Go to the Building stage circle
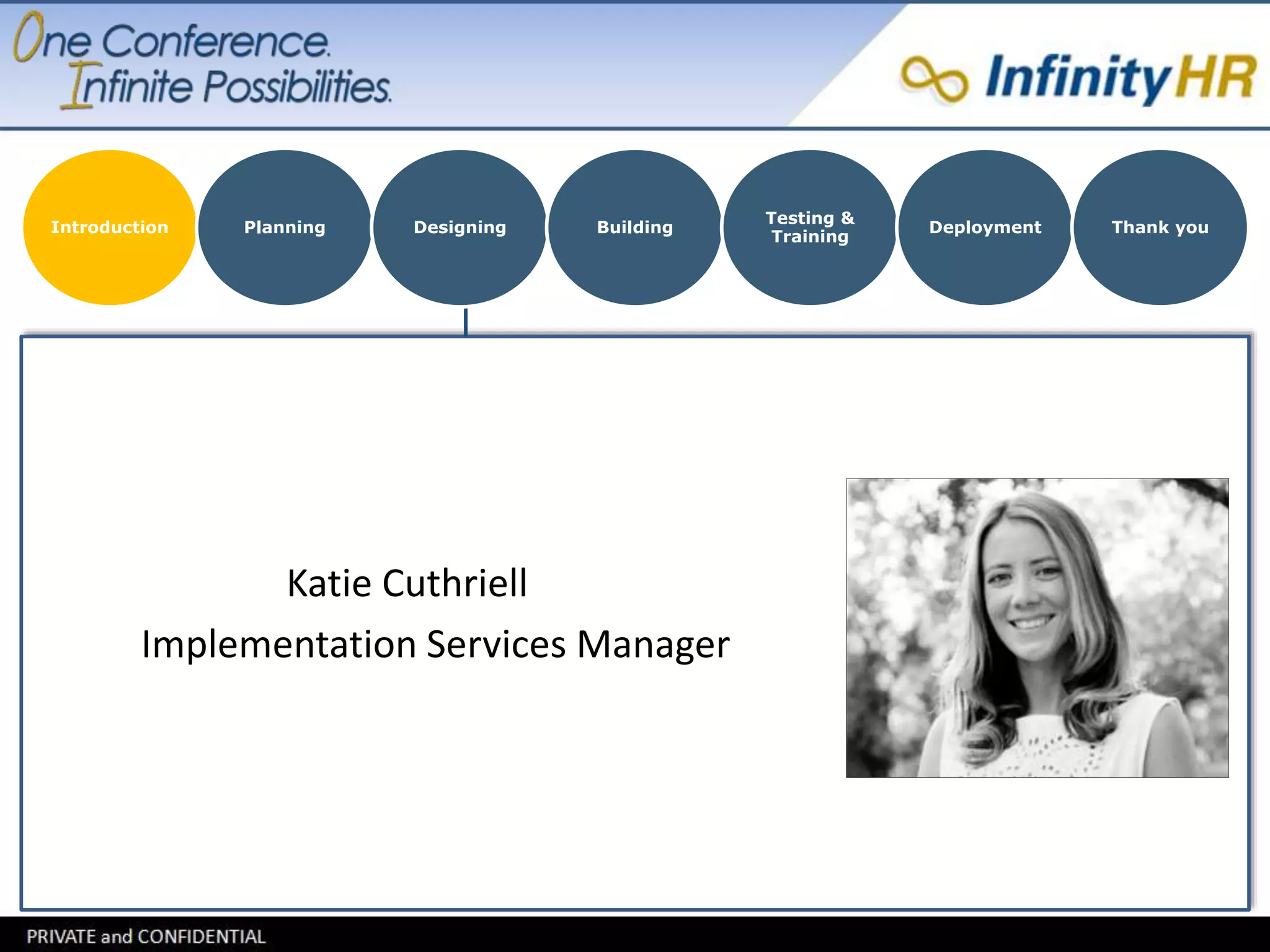This screenshot has height=952, width=1270. tap(634, 227)
